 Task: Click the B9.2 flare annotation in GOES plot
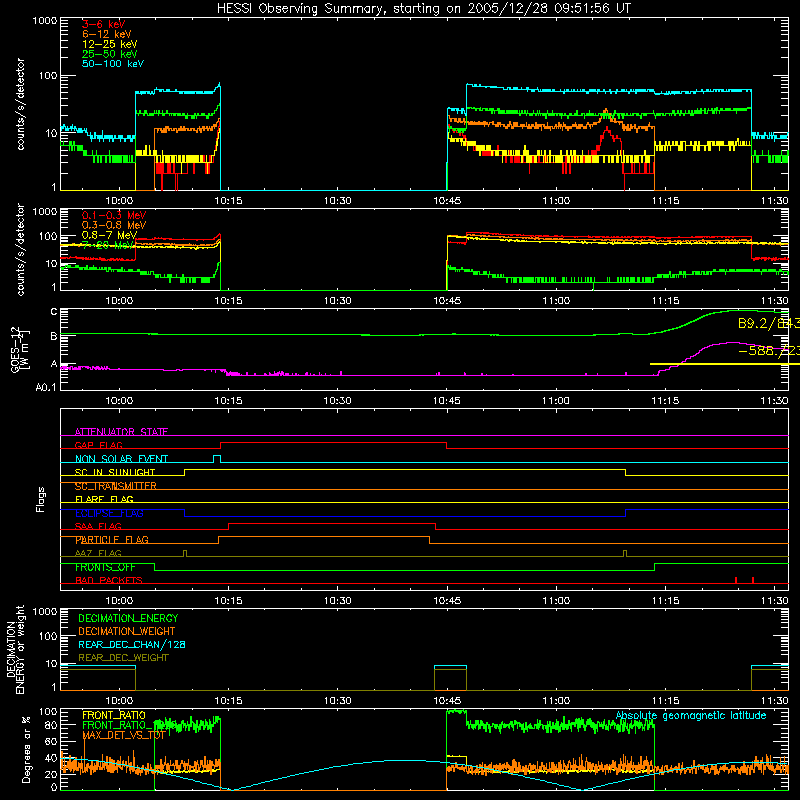coord(768,323)
